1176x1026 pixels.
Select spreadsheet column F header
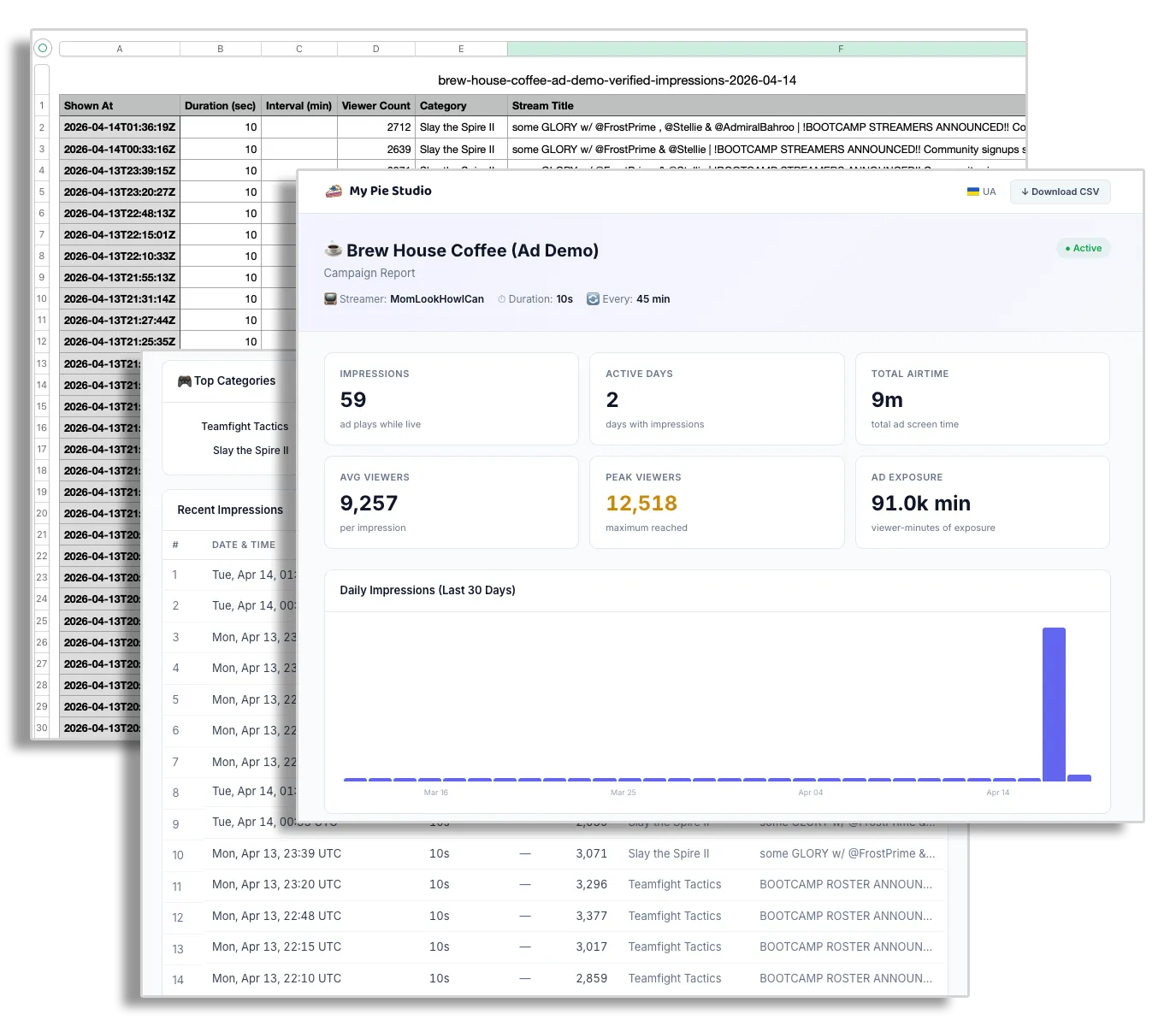click(x=841, y=49)
